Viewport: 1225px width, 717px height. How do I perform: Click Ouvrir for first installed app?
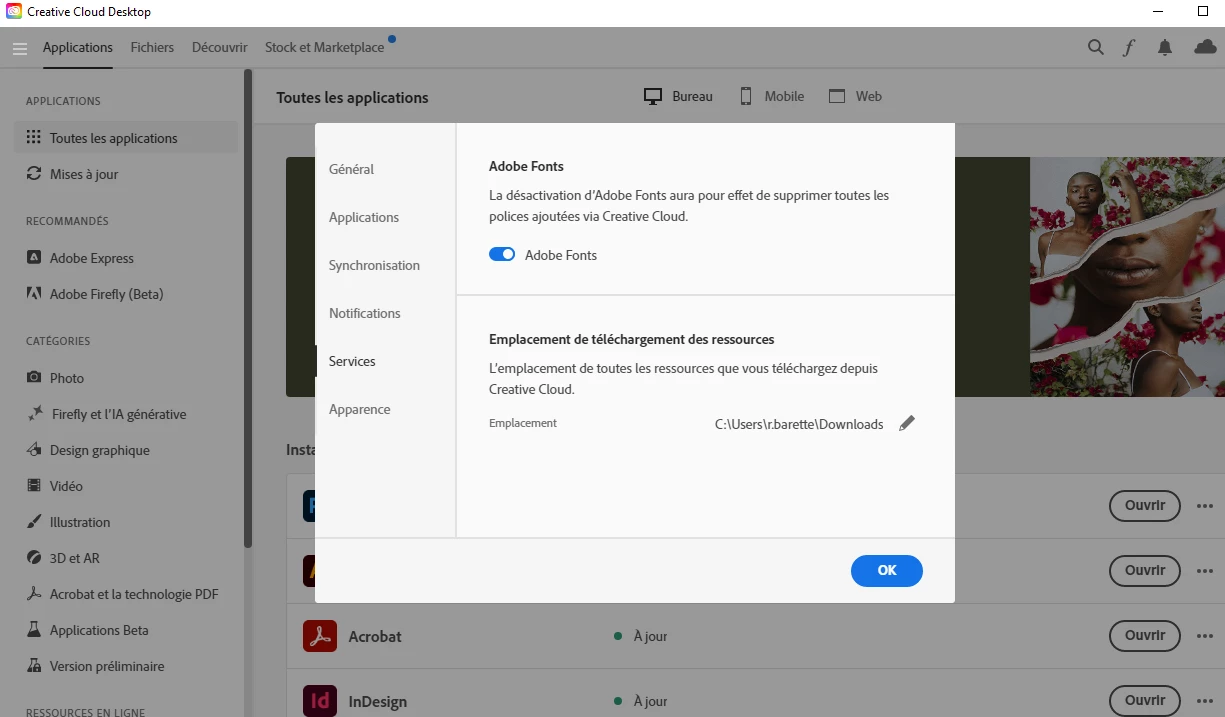click(x=1145, y=506)
